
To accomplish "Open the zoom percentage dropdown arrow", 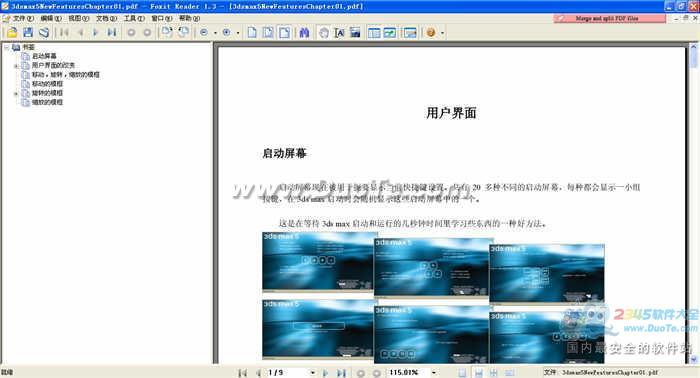I will click(x=433, y=373).
